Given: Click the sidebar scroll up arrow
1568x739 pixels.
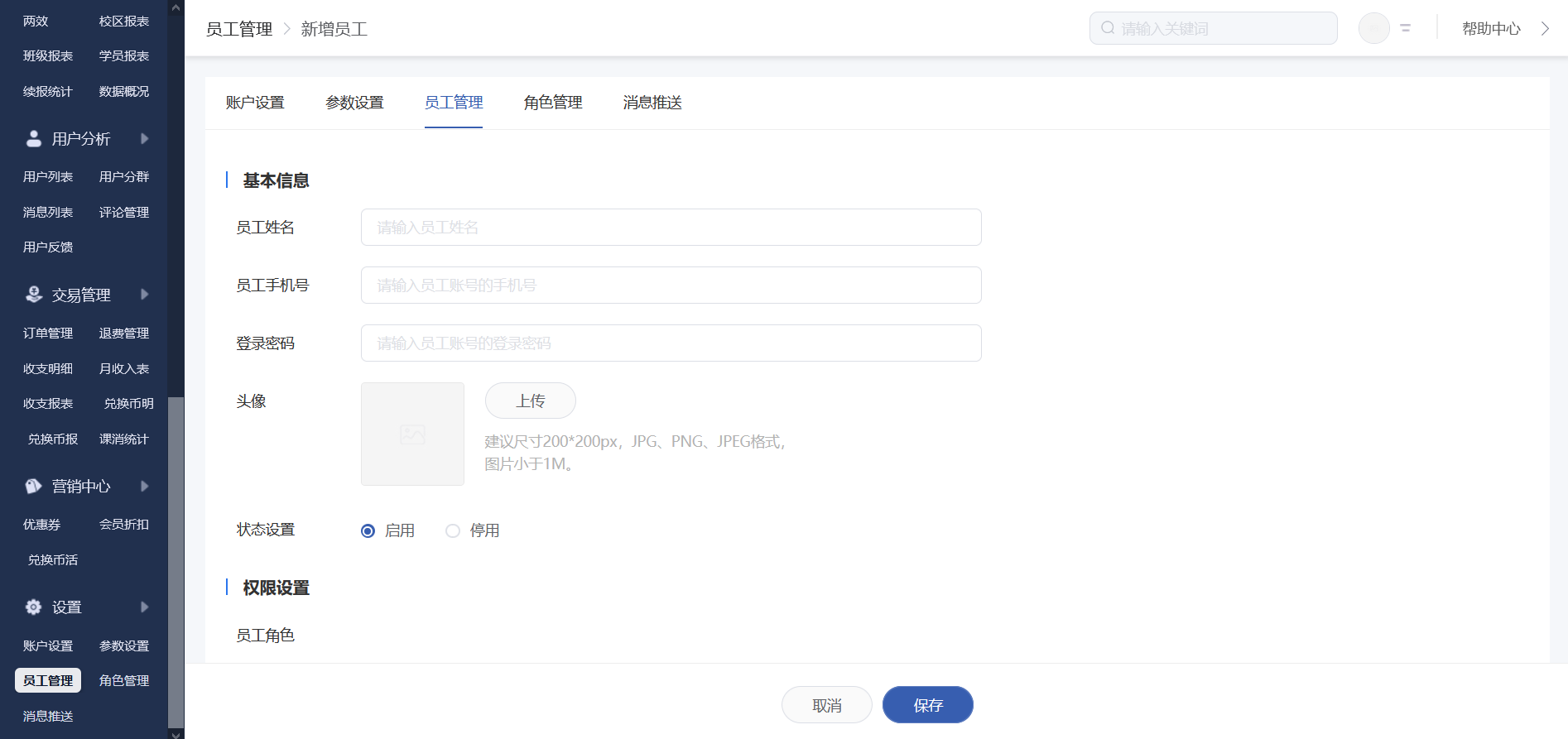Looking at the screenshot, I should tap(176, 7).
